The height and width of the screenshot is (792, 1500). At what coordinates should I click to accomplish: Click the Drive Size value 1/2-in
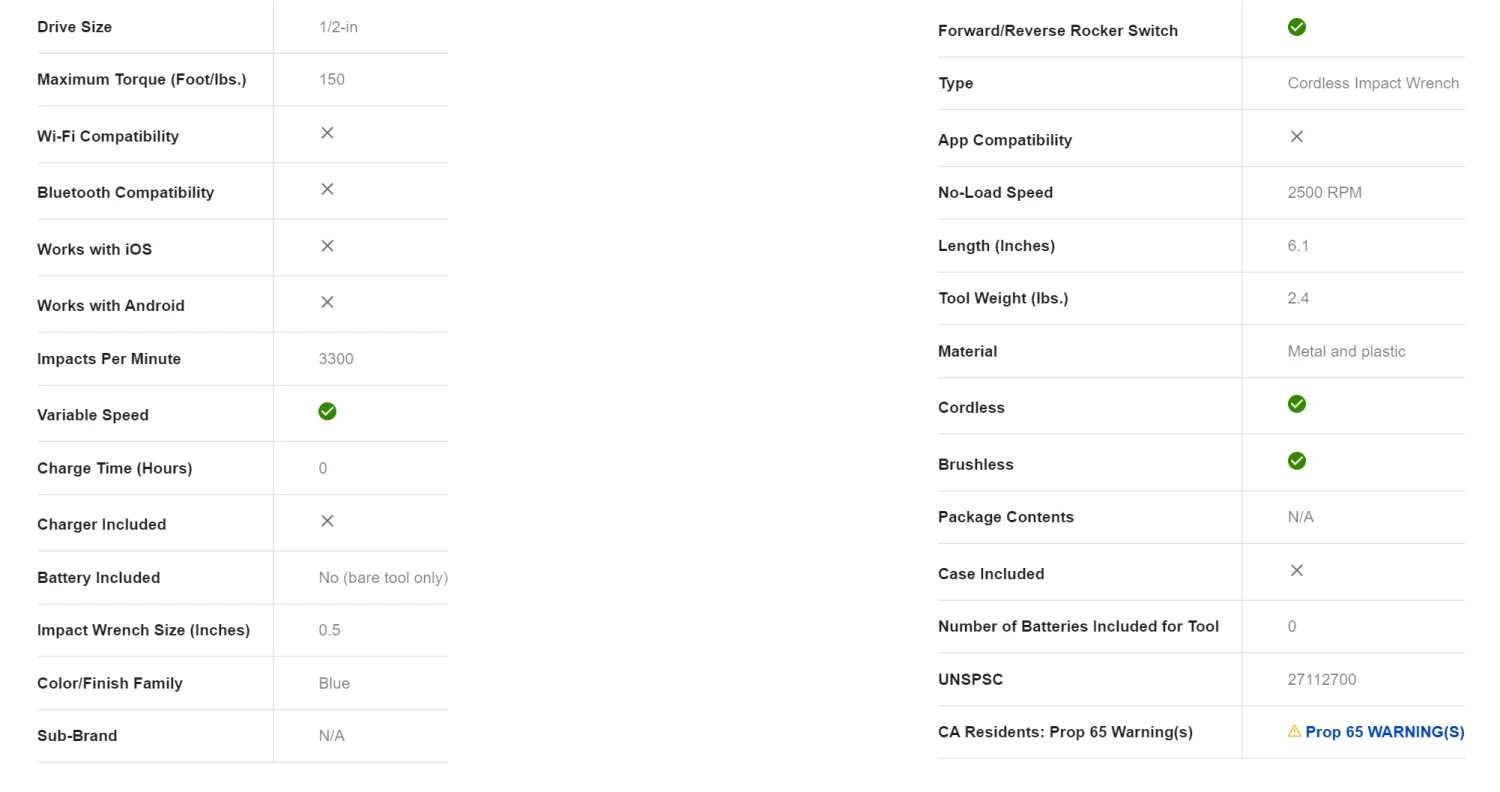click(x=338, y=27)
